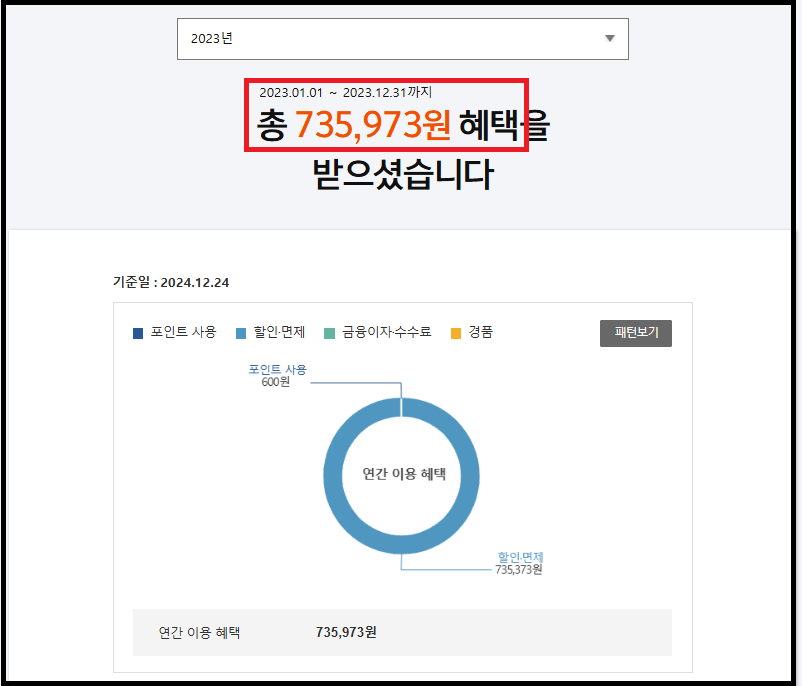The image size is (802, 686).
Task: Click the light blue 할인·면제 legend square
Action: pyautogui.click(x=241, y=333)
